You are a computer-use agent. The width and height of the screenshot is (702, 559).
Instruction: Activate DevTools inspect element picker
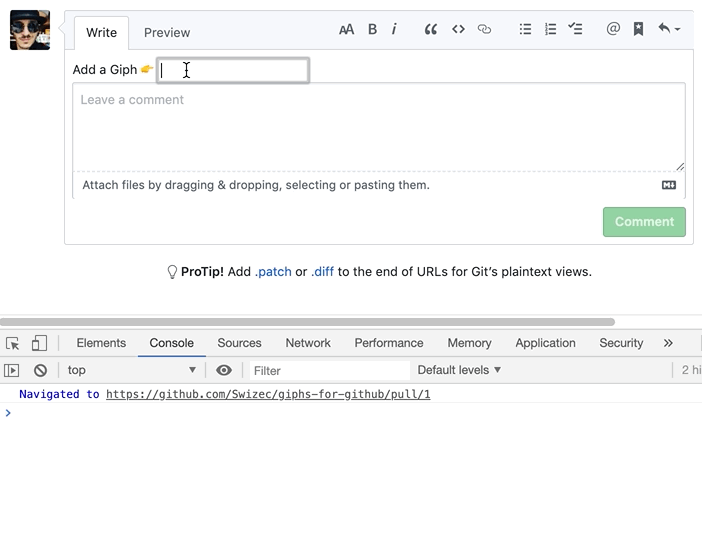point(13,343)
